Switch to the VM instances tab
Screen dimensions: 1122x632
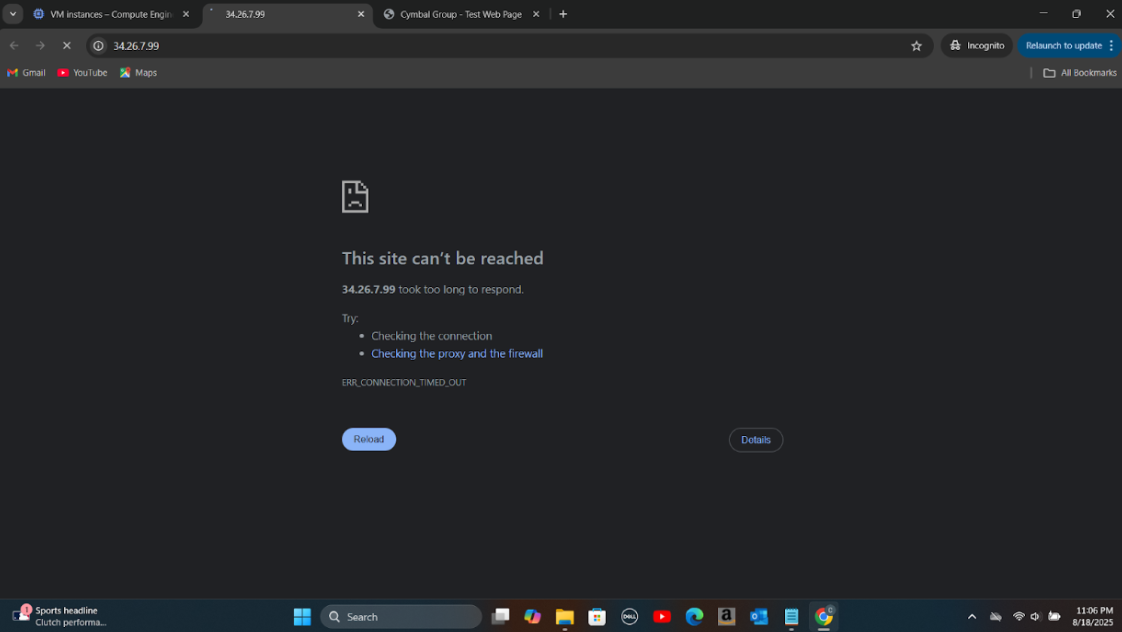click(x=108, y=14)
